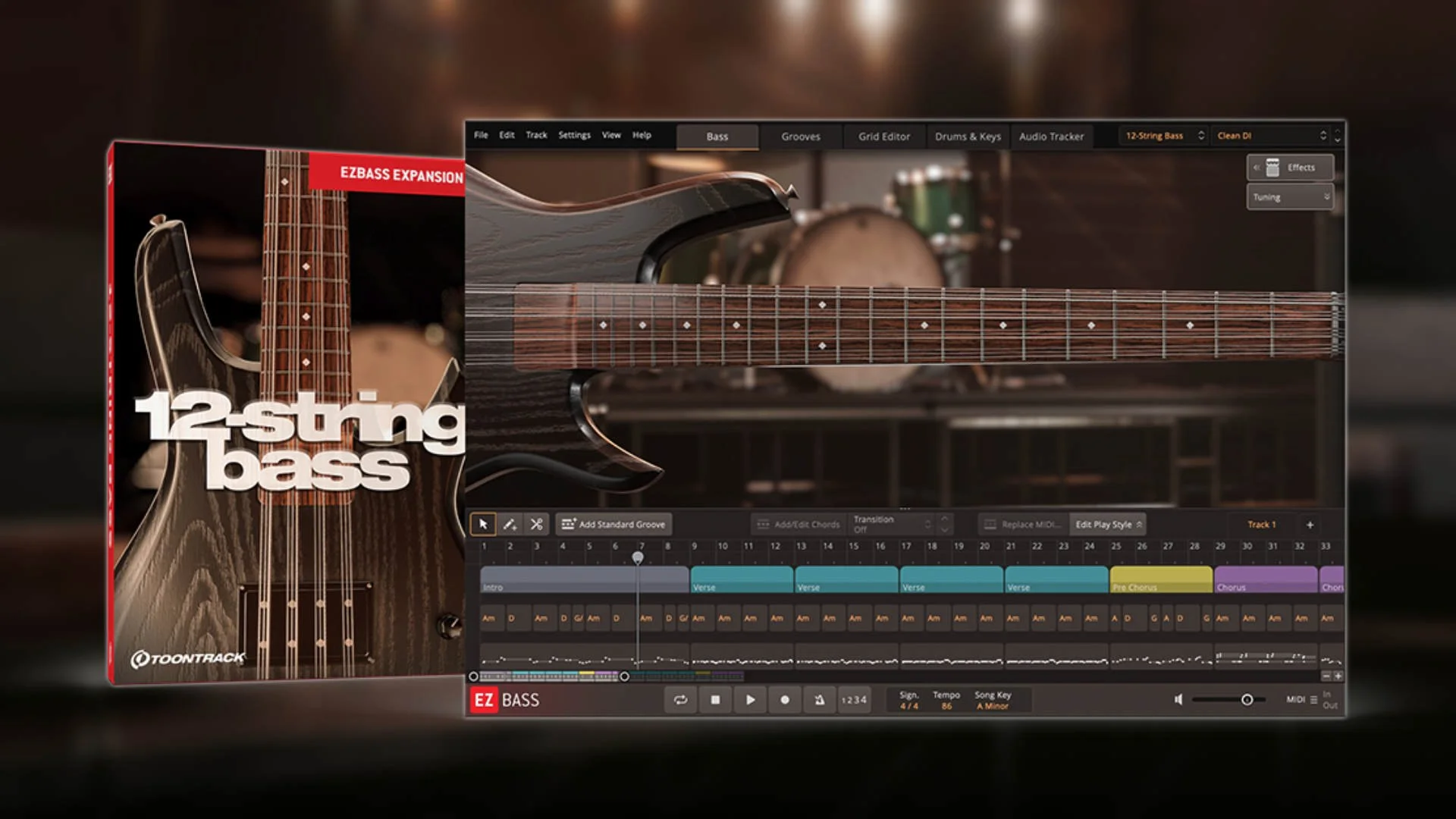This screenshot has width=1456, height=819.
Task: Open the Settings menu
Action: (574, 135)
